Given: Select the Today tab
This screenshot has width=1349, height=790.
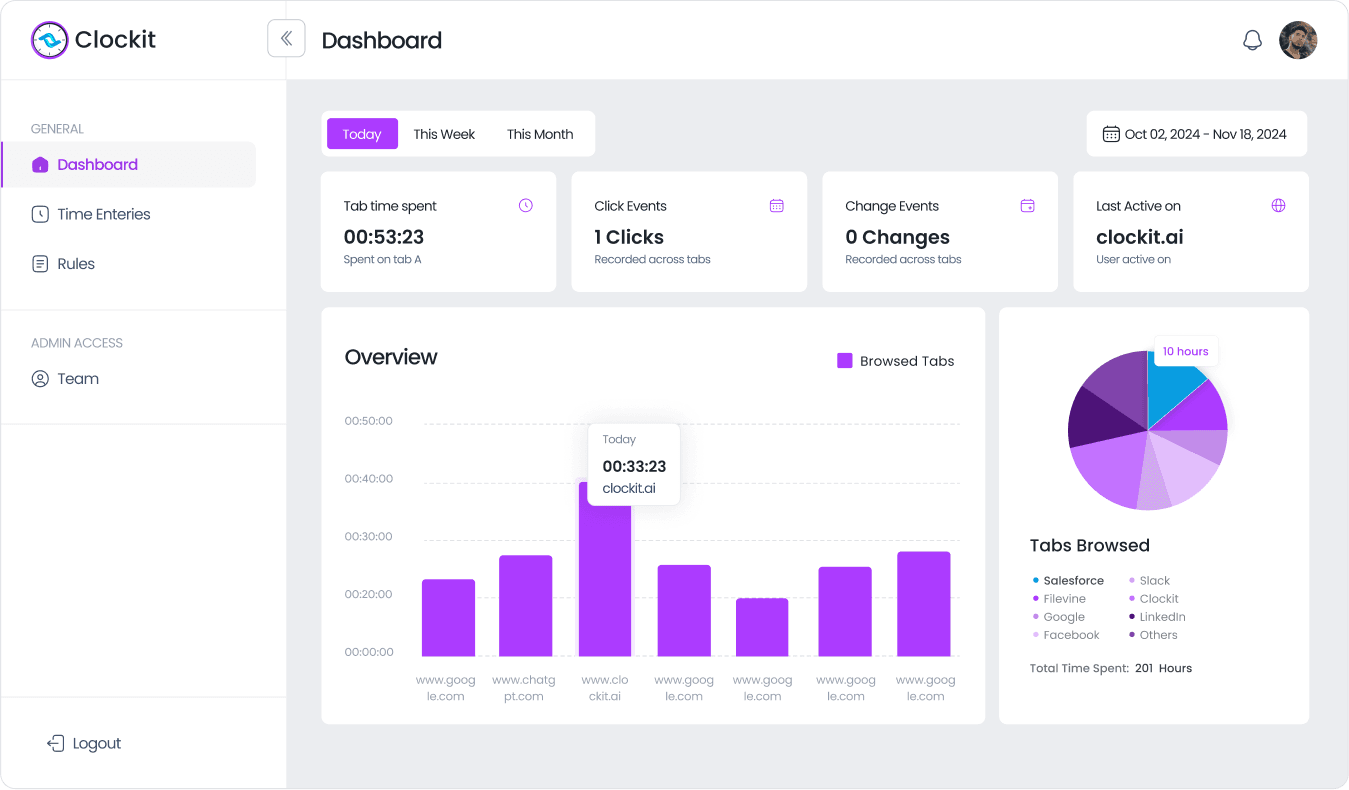Looking at the screenshot, I should pyautogui.click(x=362, y=134).
